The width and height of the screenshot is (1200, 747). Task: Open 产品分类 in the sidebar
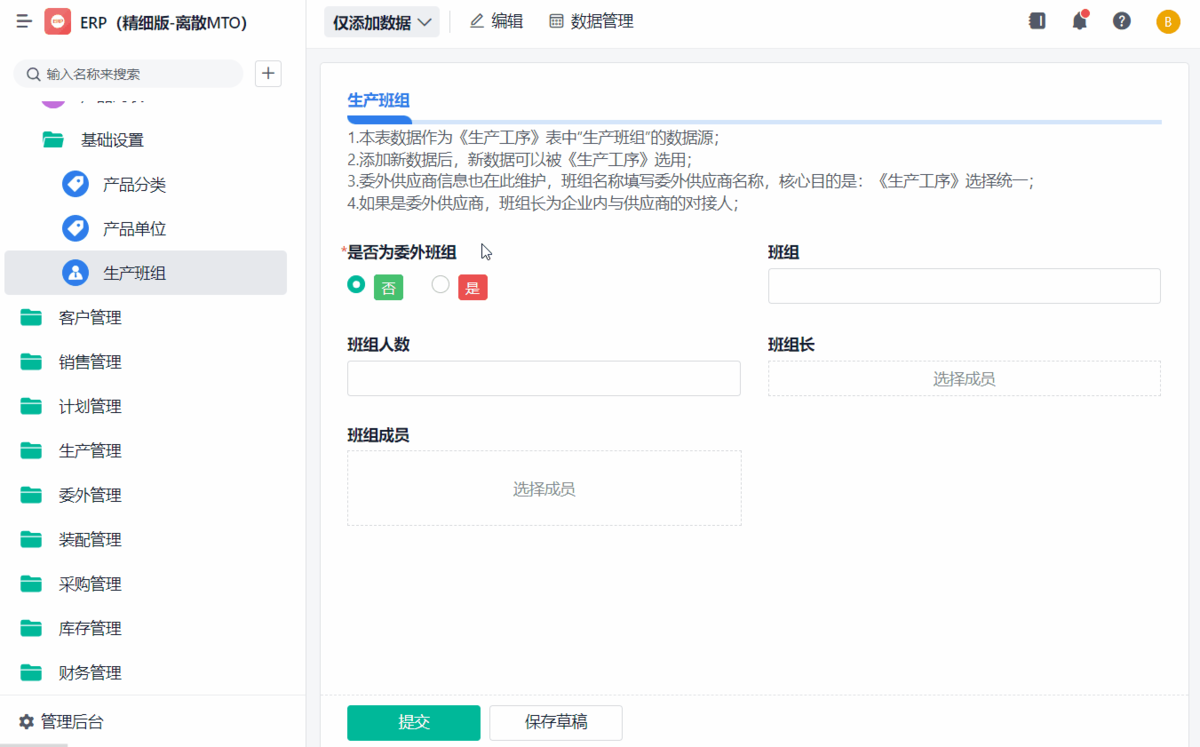134,185
